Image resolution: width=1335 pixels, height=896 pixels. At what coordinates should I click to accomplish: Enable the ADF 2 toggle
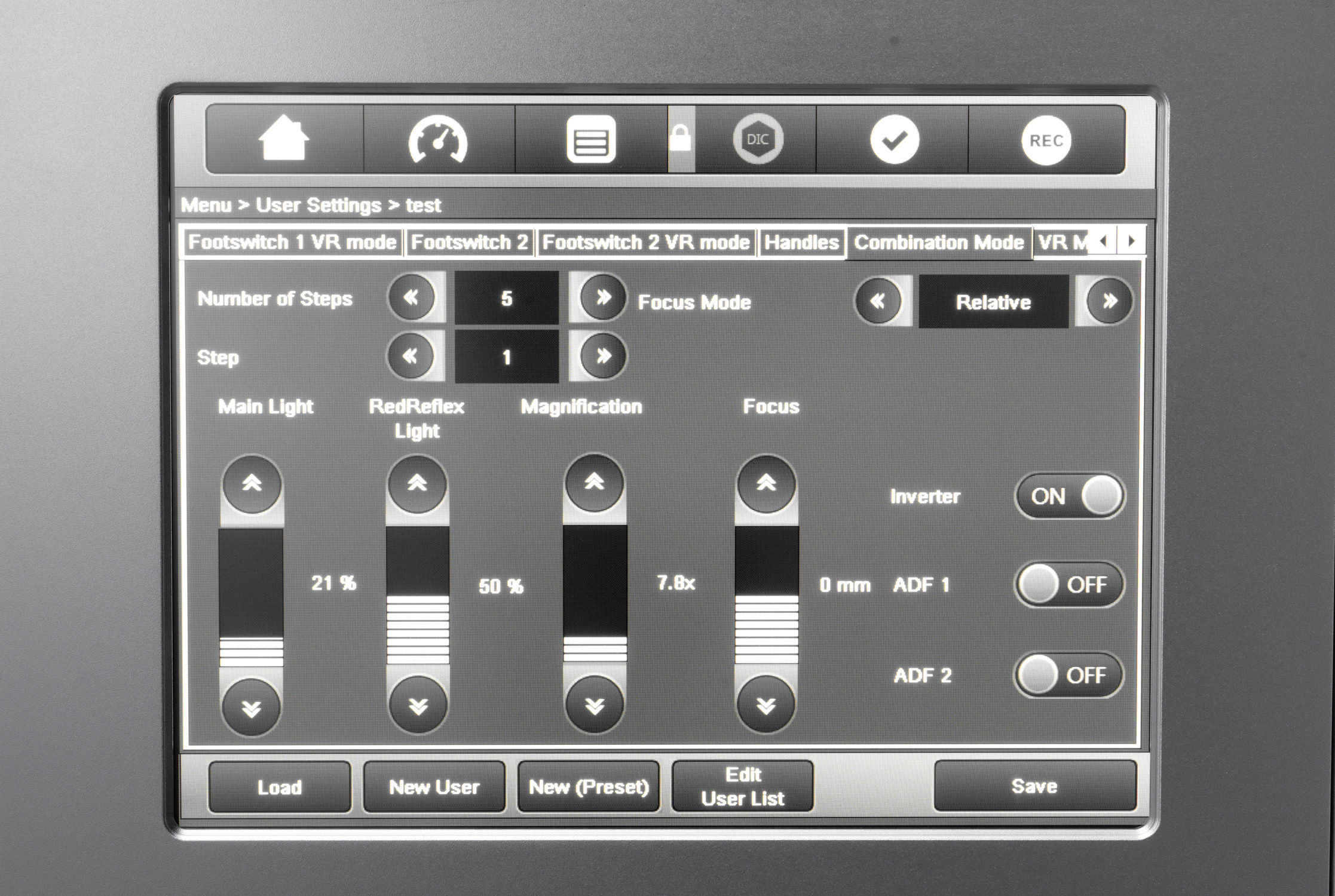tap(1069, 675)
